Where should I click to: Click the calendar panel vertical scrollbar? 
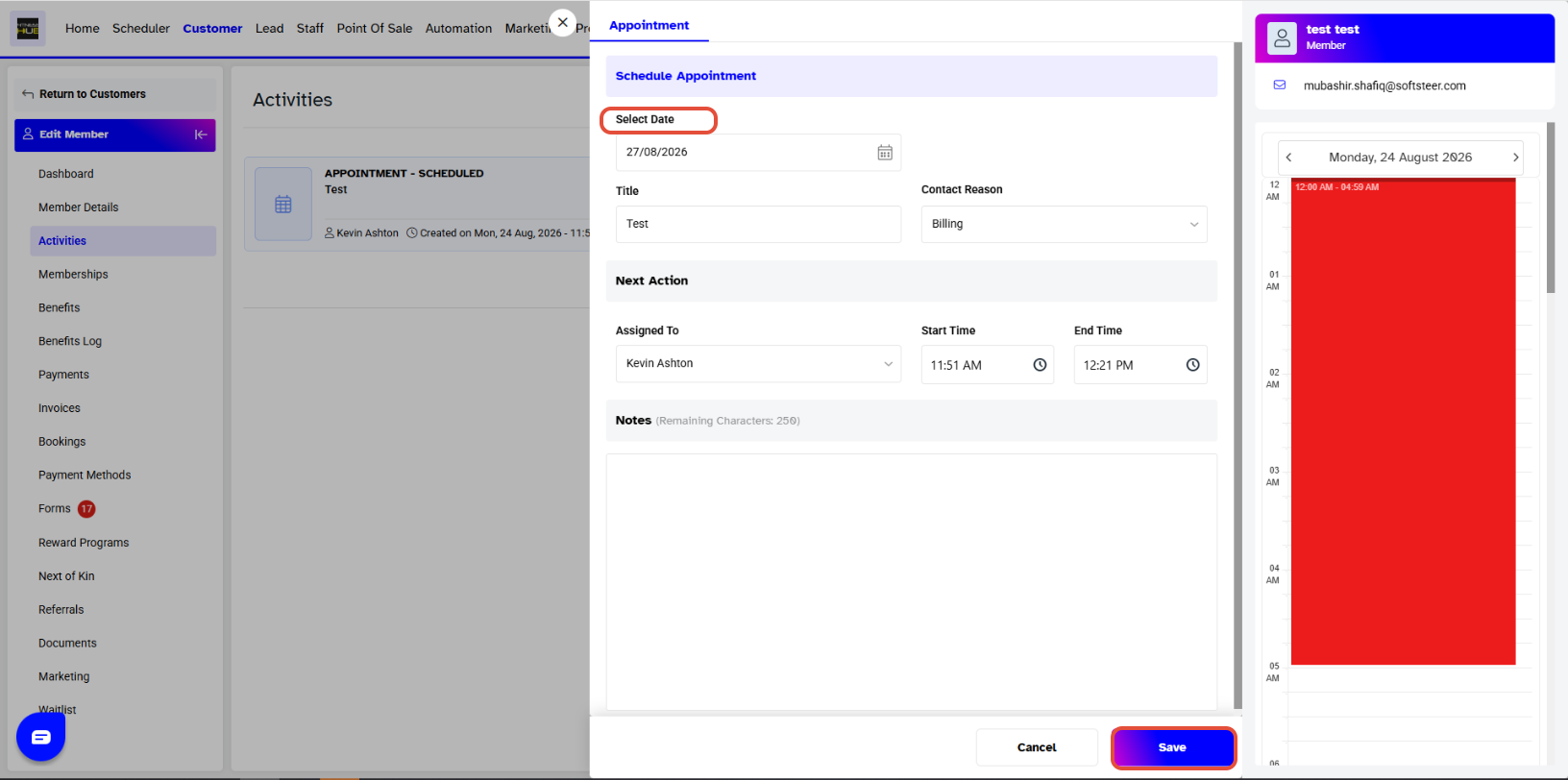point(1551,207)
